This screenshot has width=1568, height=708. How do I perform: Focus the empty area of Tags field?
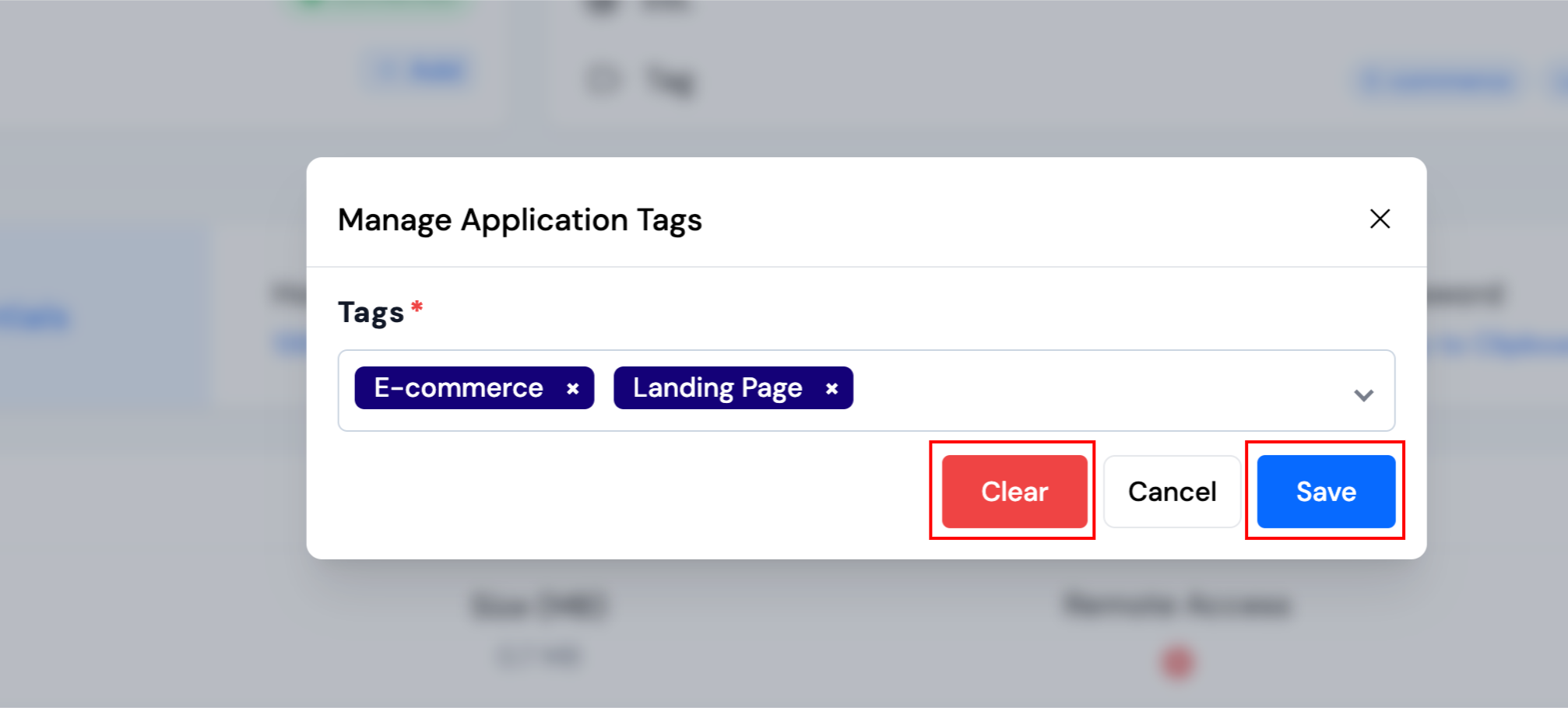pos(1090,391)
